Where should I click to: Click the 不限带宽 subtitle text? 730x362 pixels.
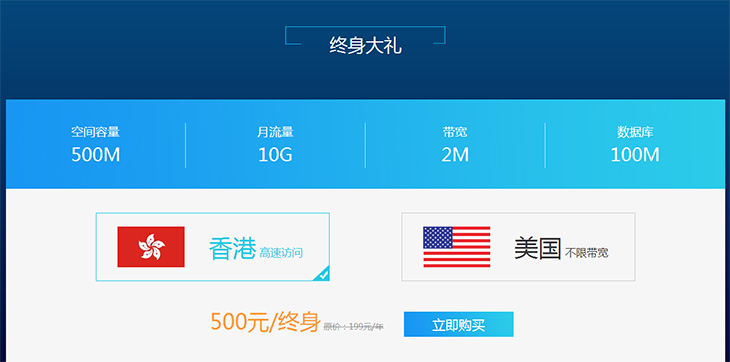pos(587,253)
